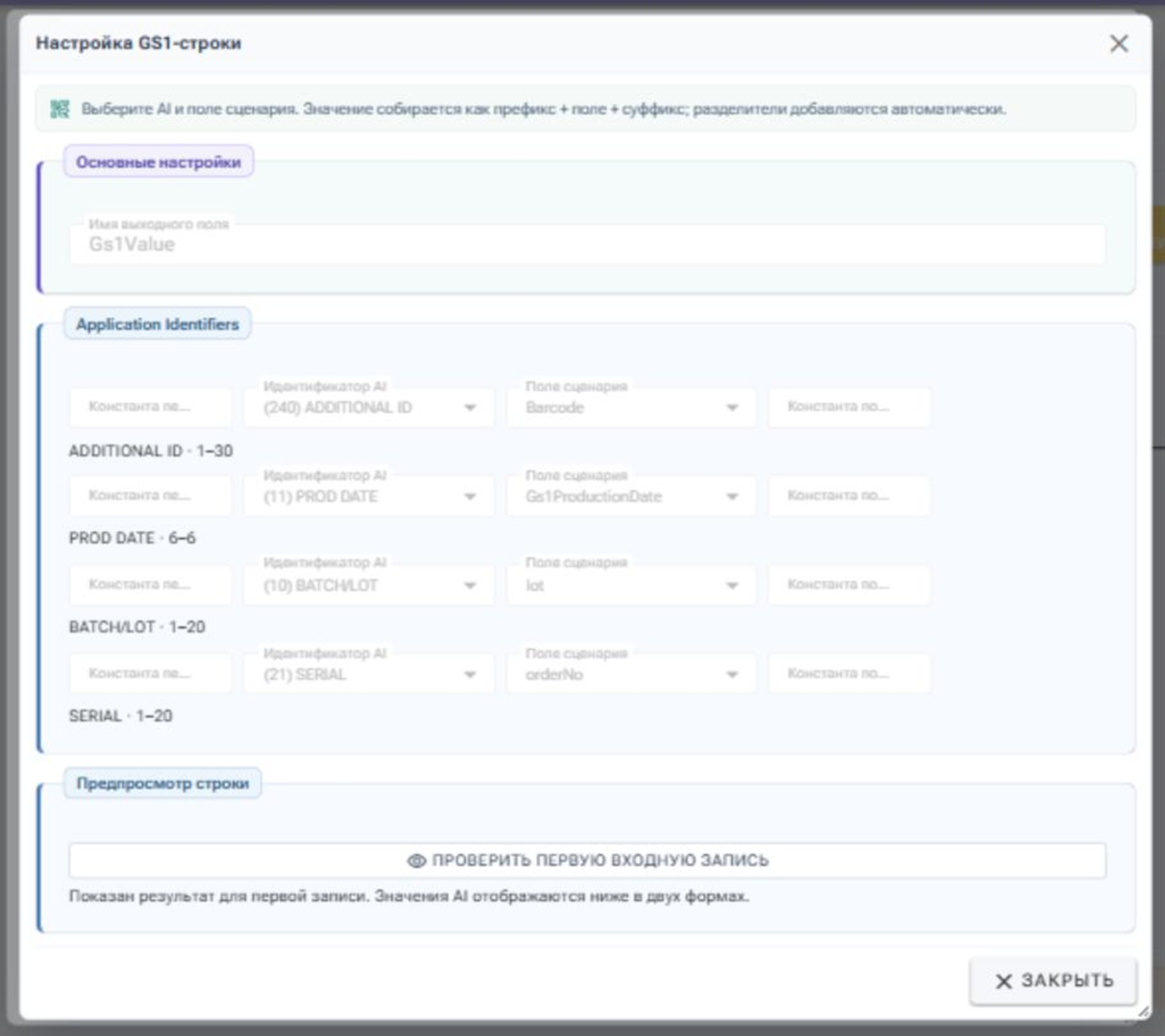Click the eye icon in the check button
Screen dimensions: 1165x1036
point(416,861)
